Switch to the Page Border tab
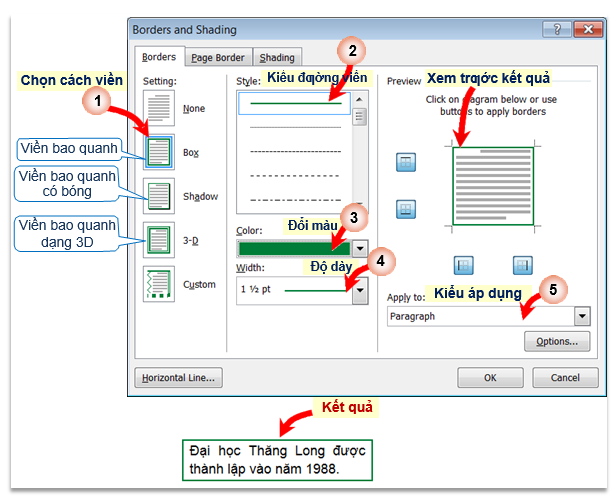This screenshot has height=502, width=616. click(217, 58)
